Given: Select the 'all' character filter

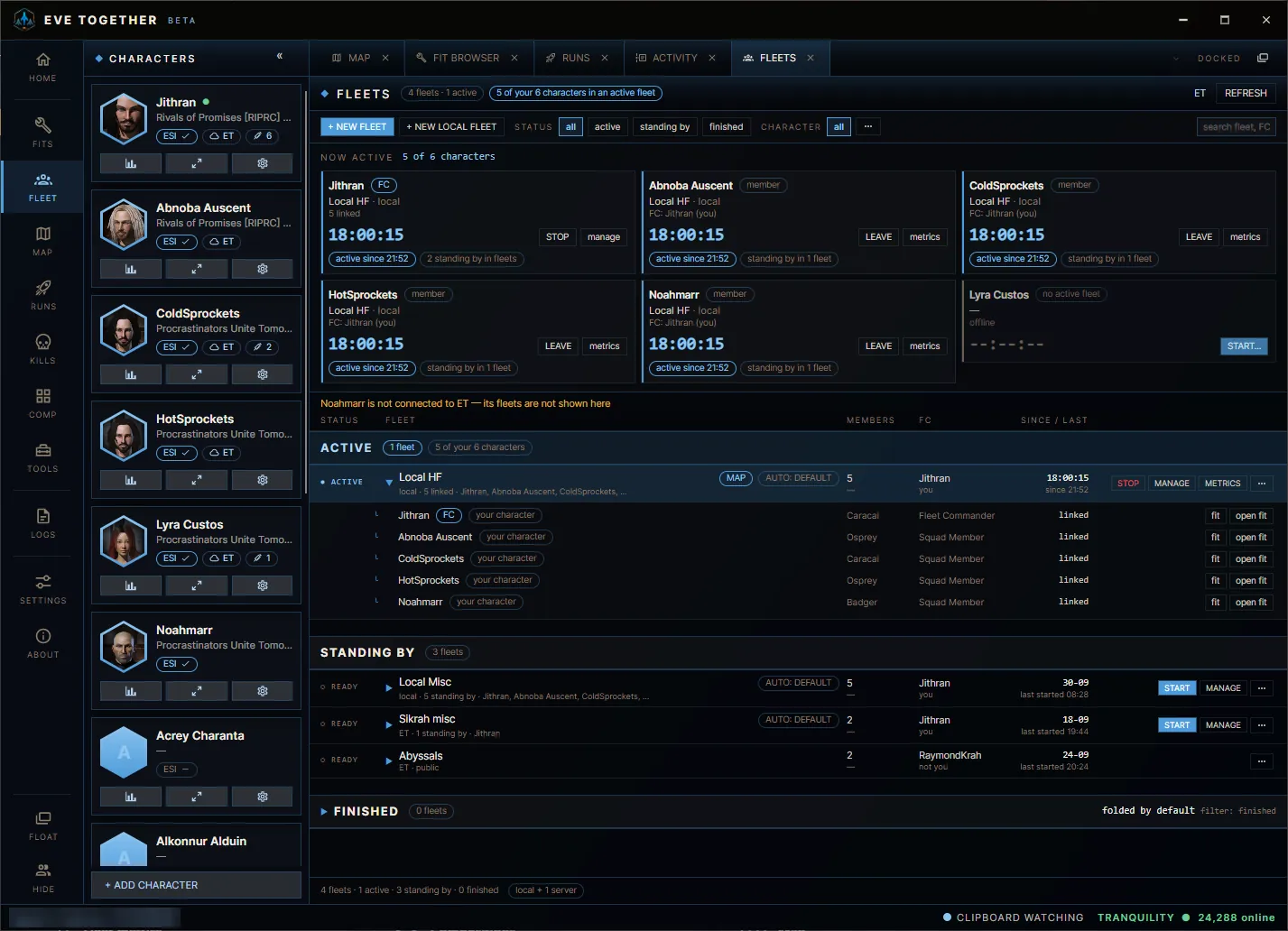Looking at the screenshot, I should pyautogui.click(x=839, y=127).
